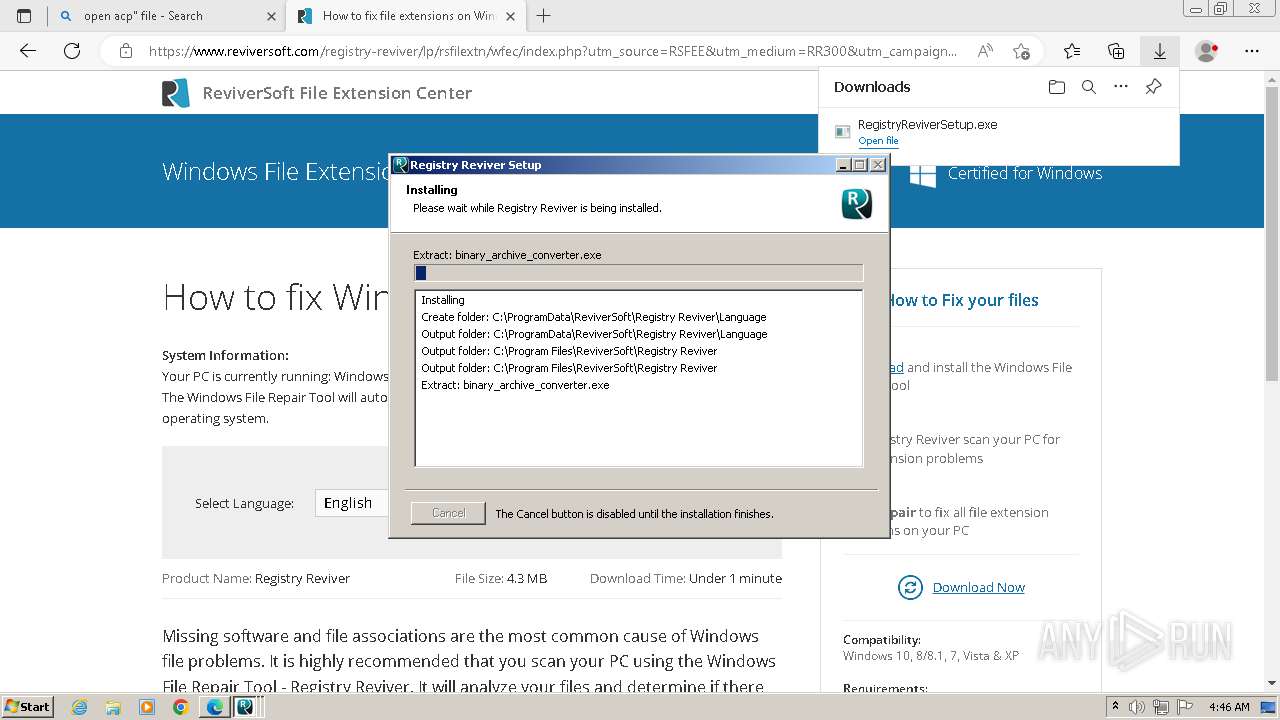Screen dimensions: 1280x720
Task: Open Edge Settings and more menu
Action: (x=1252, y=51)
